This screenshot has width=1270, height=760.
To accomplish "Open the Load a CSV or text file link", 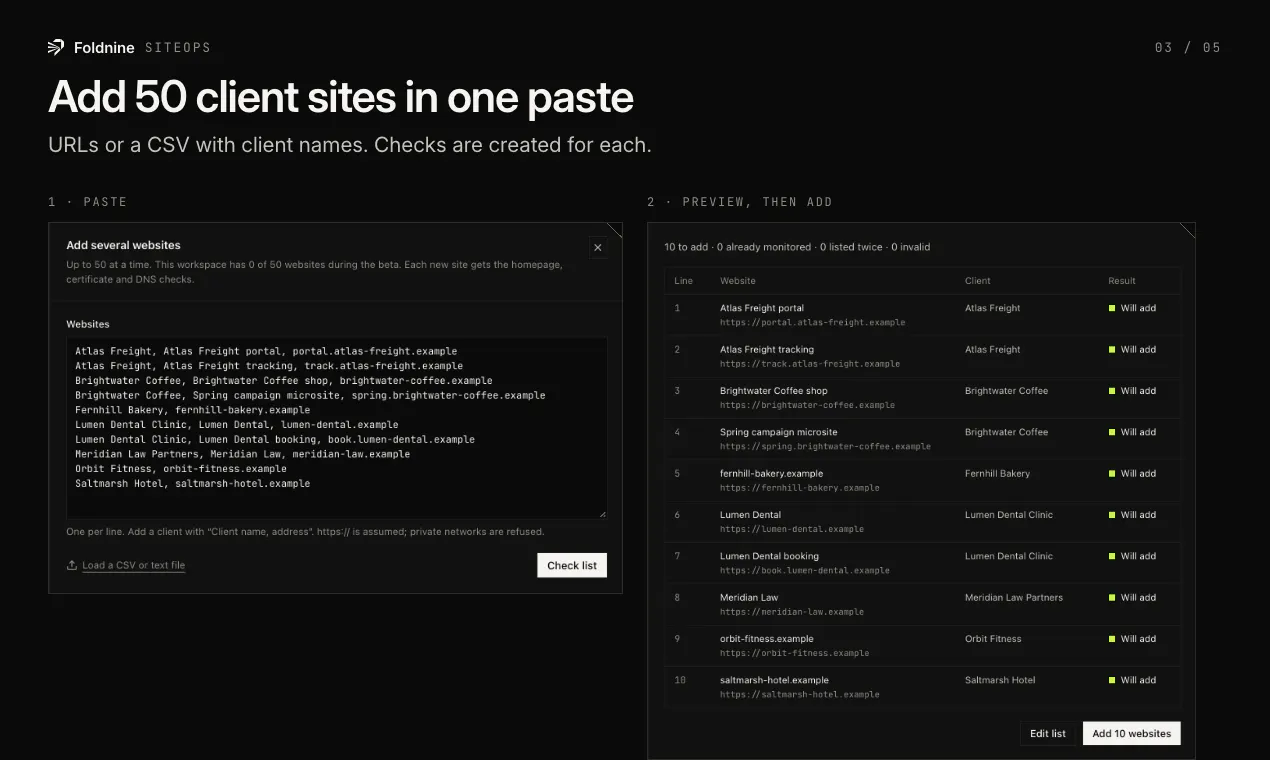I will pos(134,565).
